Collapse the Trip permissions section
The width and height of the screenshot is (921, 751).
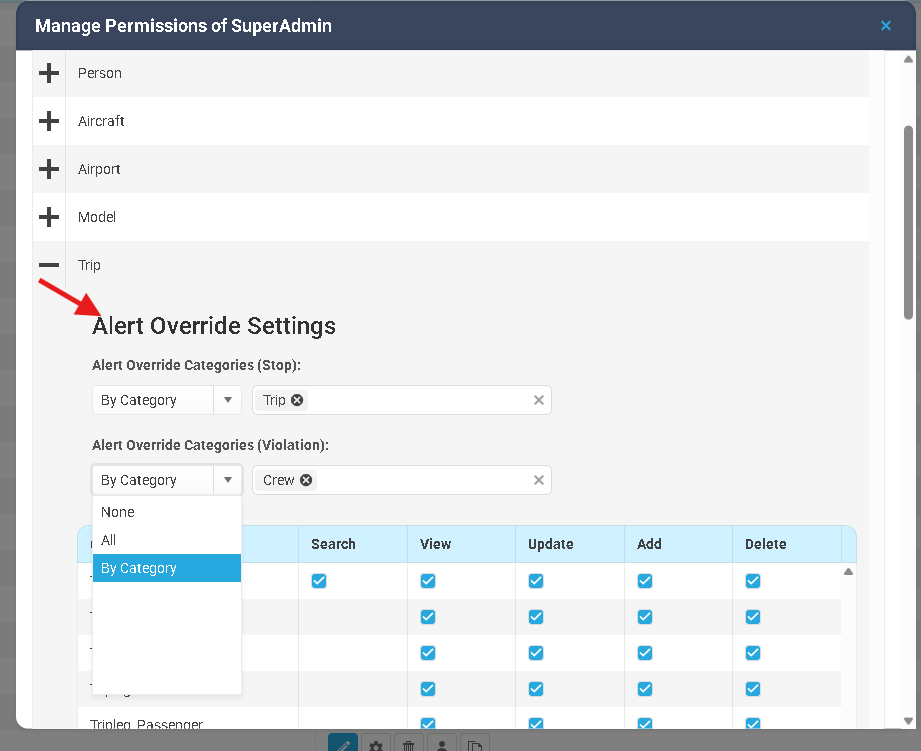[x=48, y=265]
